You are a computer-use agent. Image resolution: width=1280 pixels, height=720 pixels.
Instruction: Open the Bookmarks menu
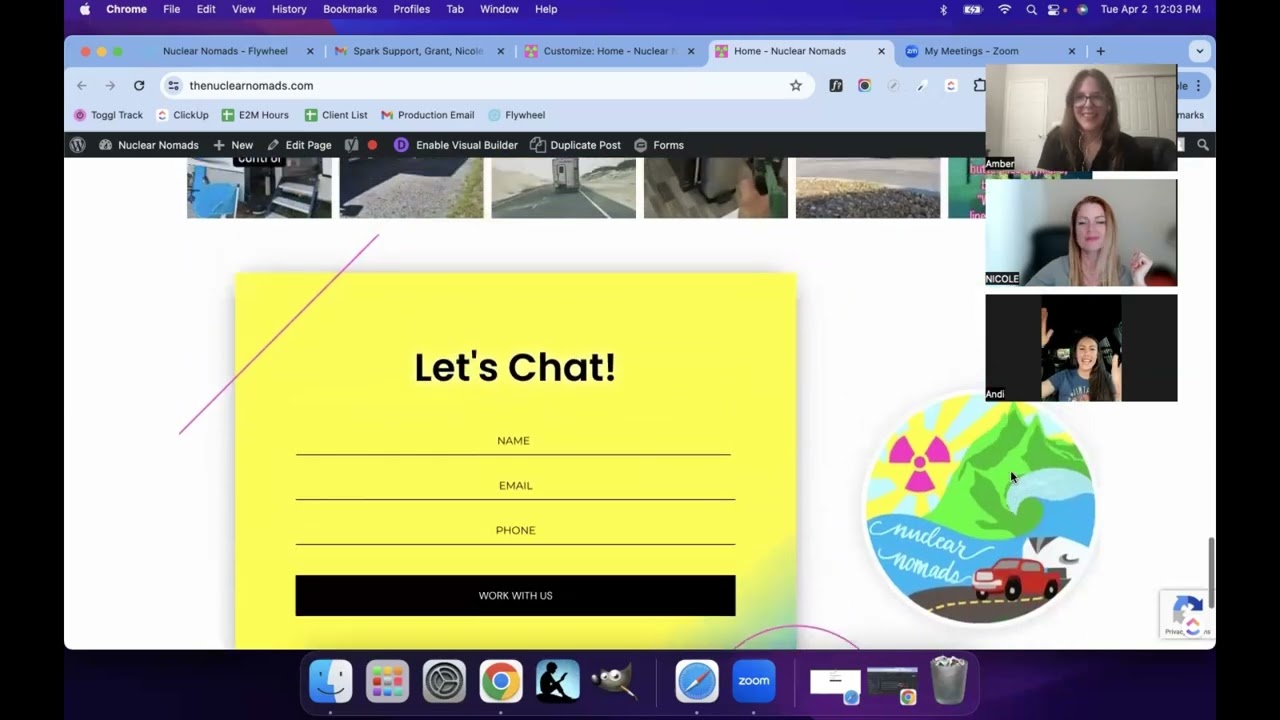point(350,9)
